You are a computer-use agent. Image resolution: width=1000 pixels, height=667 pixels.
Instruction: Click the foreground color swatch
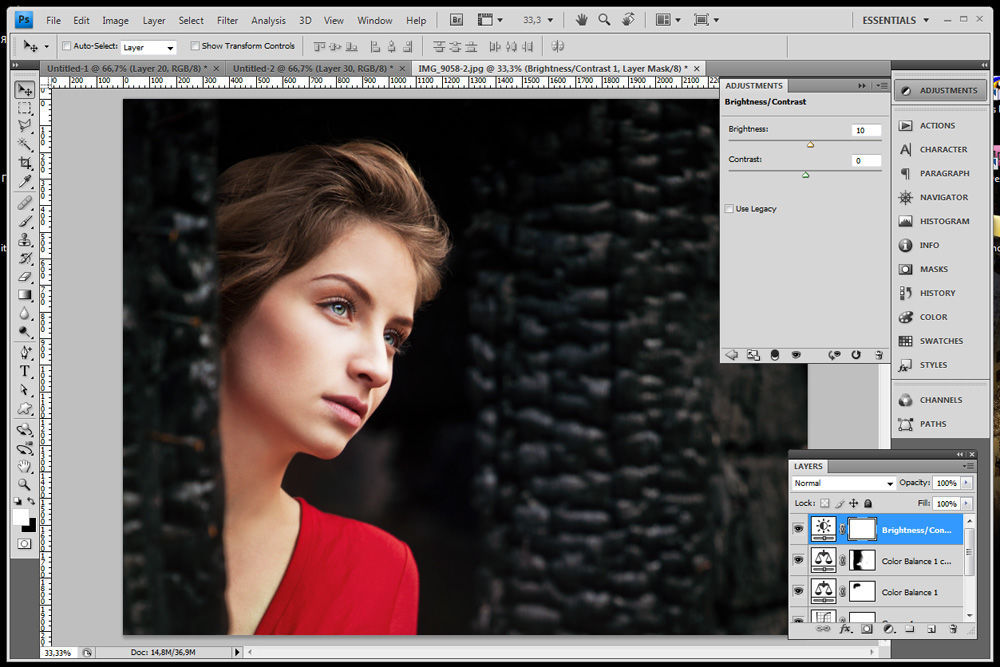20,517
